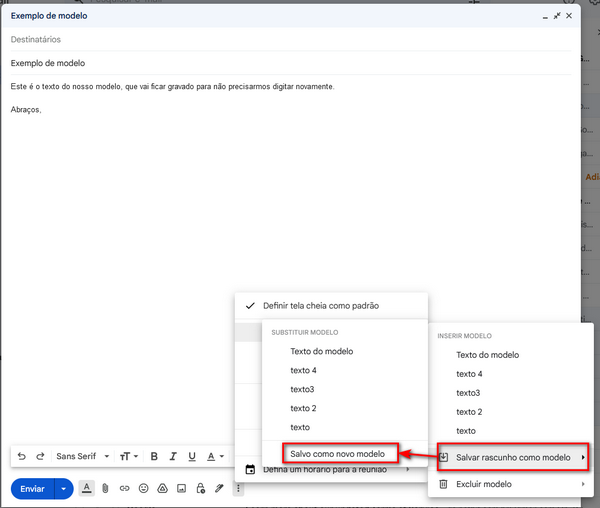The width and height of the screenshot is (600, 508).
Task: Open Excluir modelo submenu
Action: pyautogui.click(x=511, y=484)
